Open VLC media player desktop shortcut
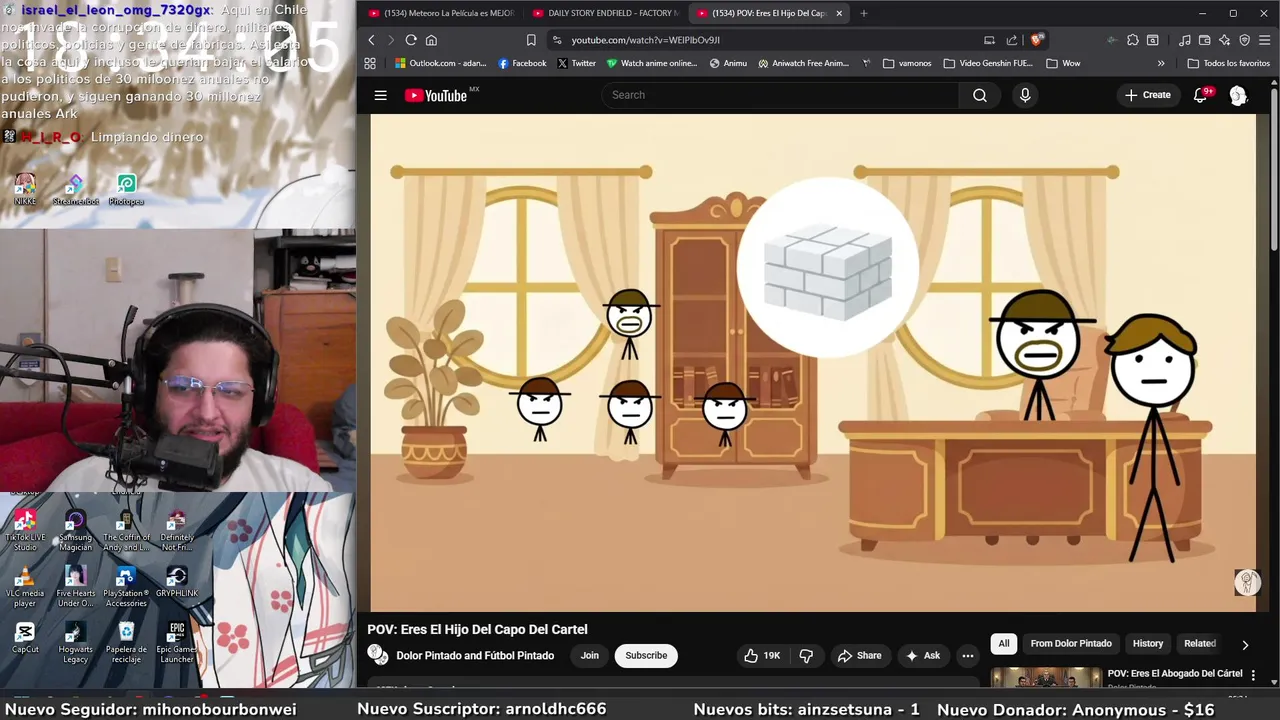Viewport: 1280px width, 720px height. click(25, 586)
